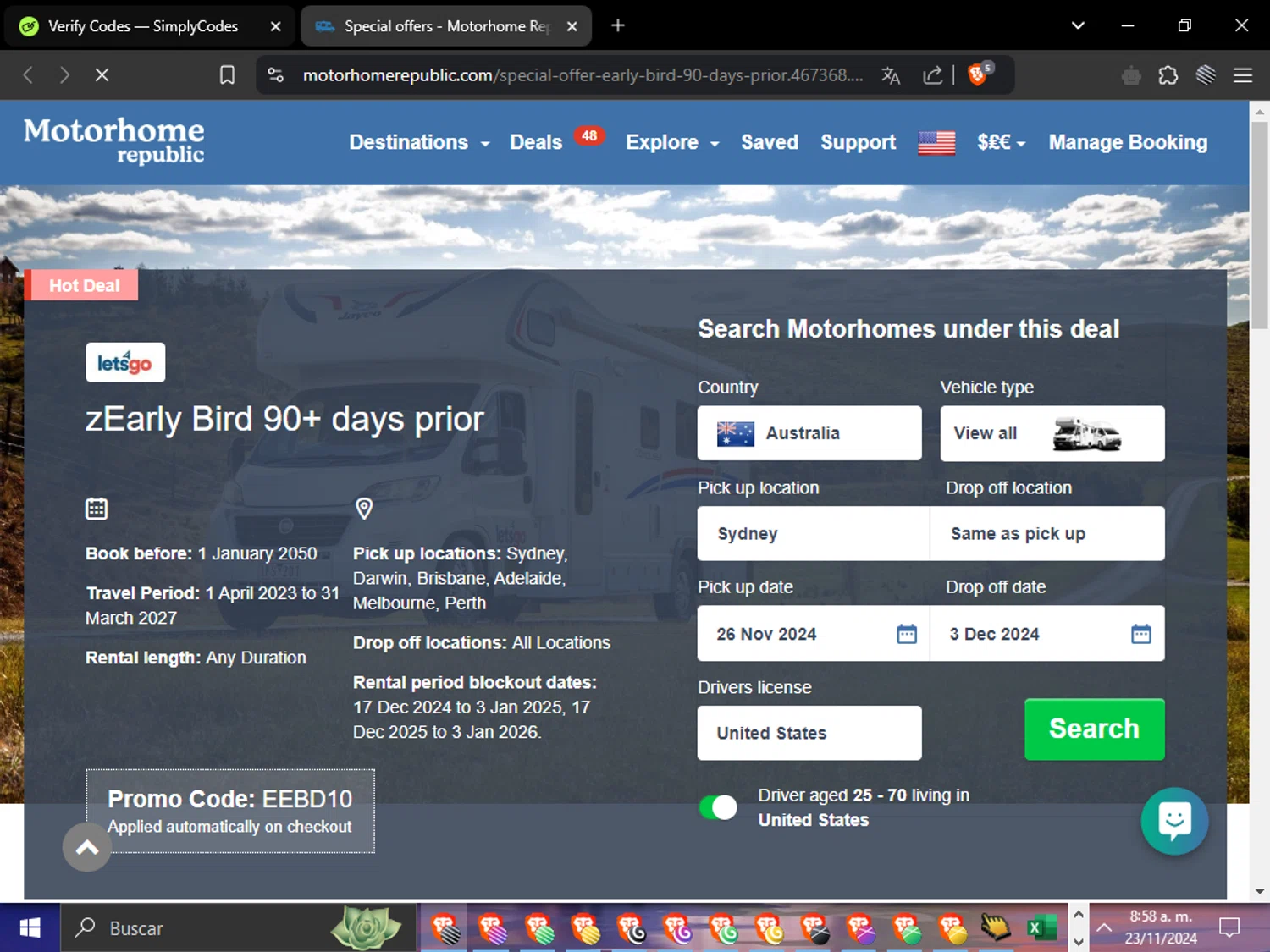Open the Deals menu item
The image size is (1270, 952).
536,142
